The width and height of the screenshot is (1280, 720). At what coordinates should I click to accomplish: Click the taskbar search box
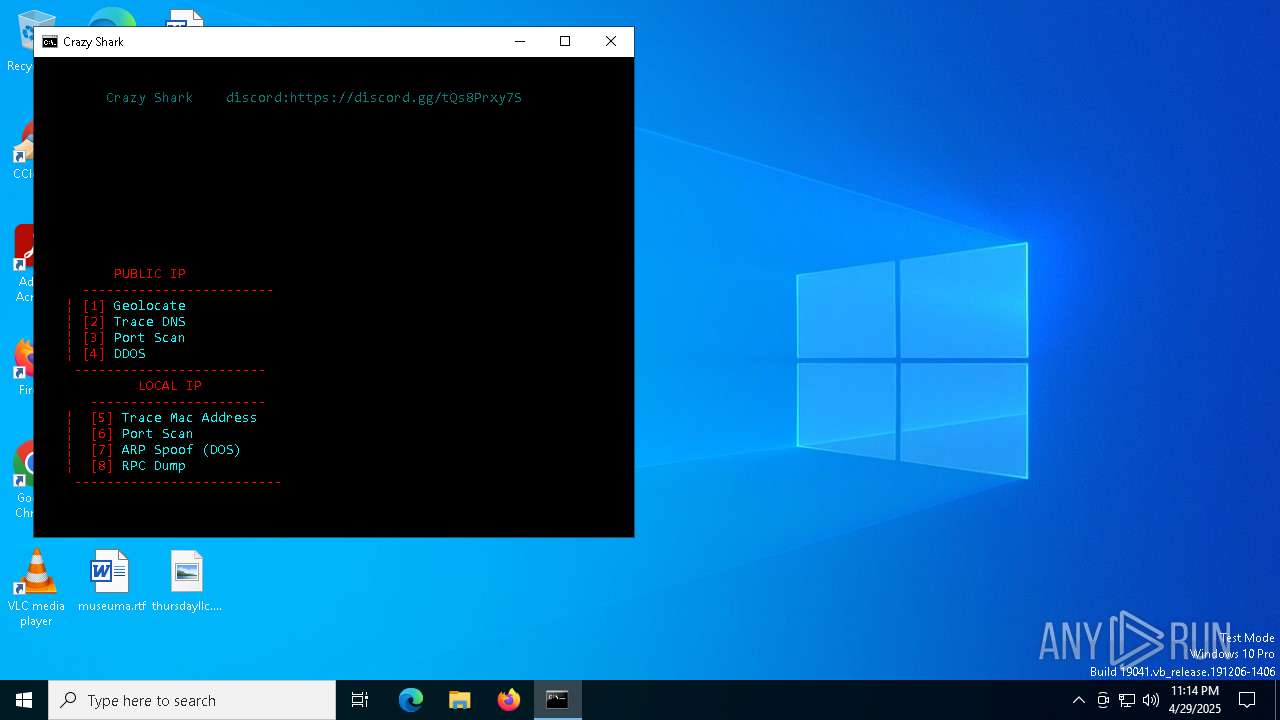[192, 700]
